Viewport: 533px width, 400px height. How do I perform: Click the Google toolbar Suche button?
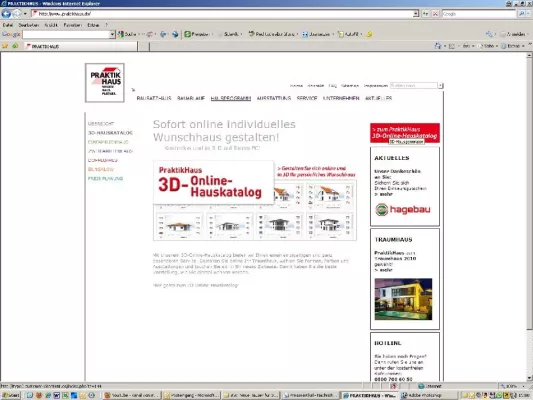point(127,34)
